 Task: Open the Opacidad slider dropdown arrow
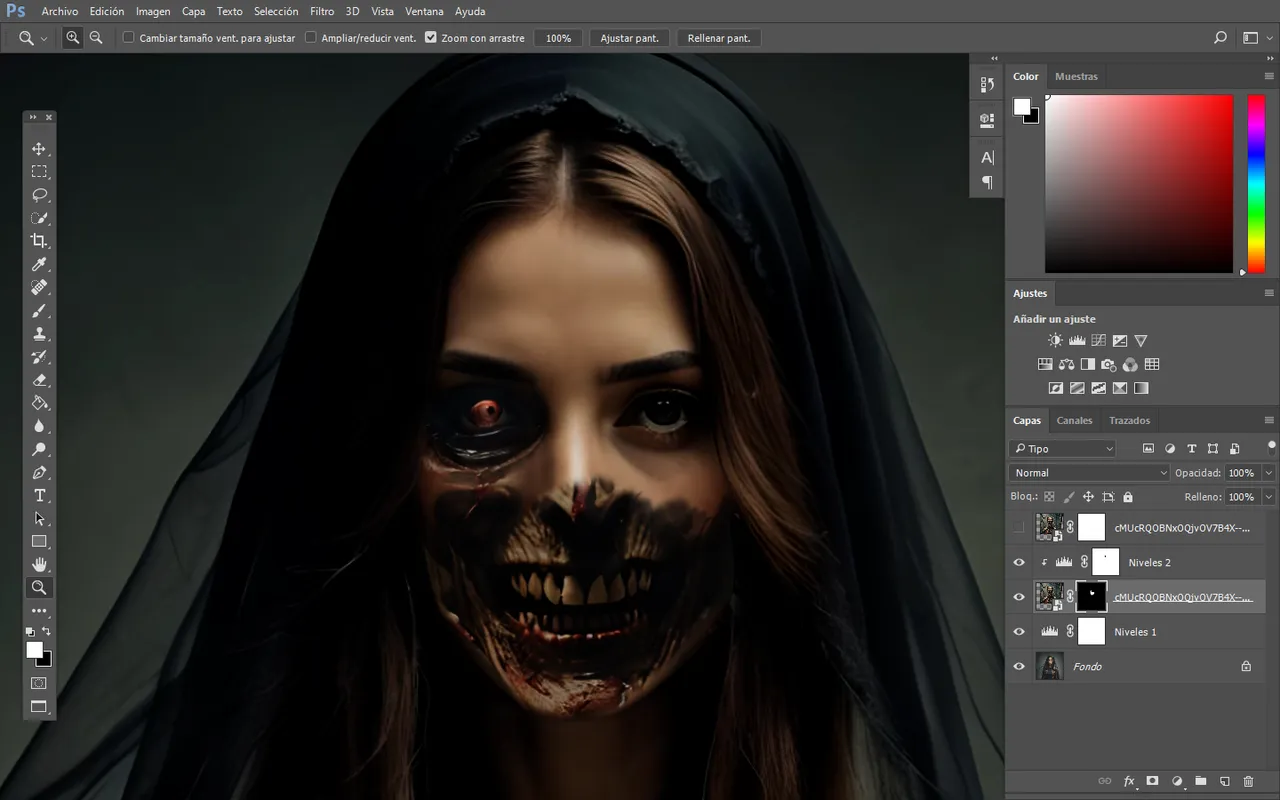[x=1269, y=473]
